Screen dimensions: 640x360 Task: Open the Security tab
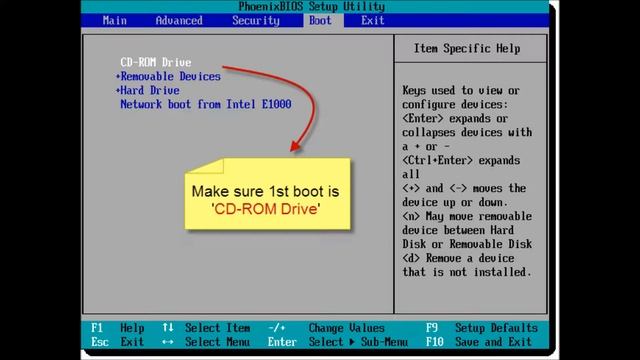click(x=256, y=20)
